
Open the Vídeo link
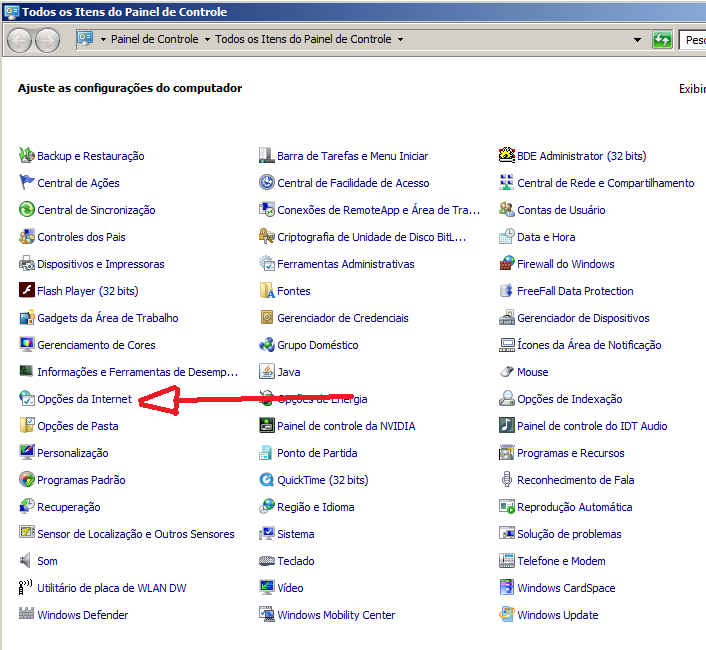click(290, 588)
